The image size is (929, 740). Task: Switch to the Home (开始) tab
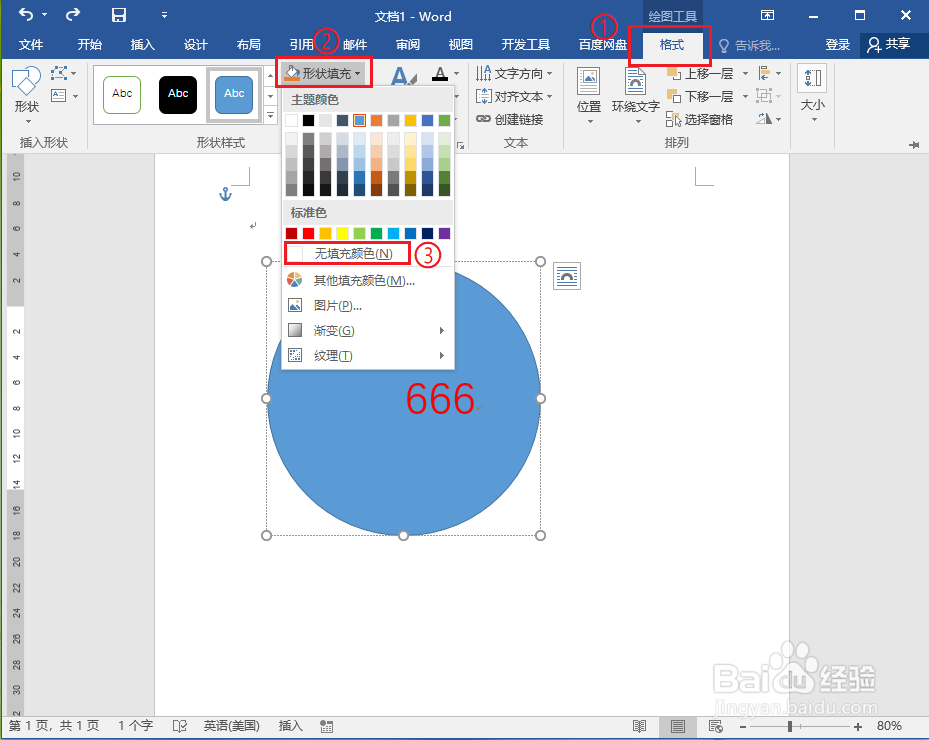(89, 44)
